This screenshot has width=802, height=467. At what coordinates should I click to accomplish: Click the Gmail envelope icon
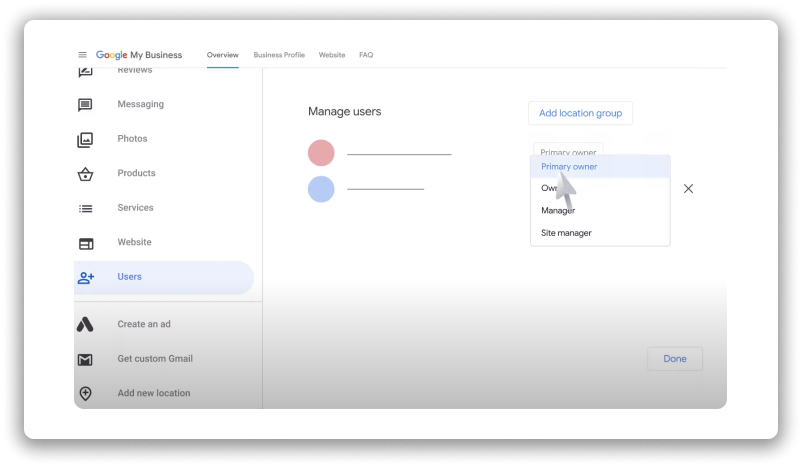[86, 359]
